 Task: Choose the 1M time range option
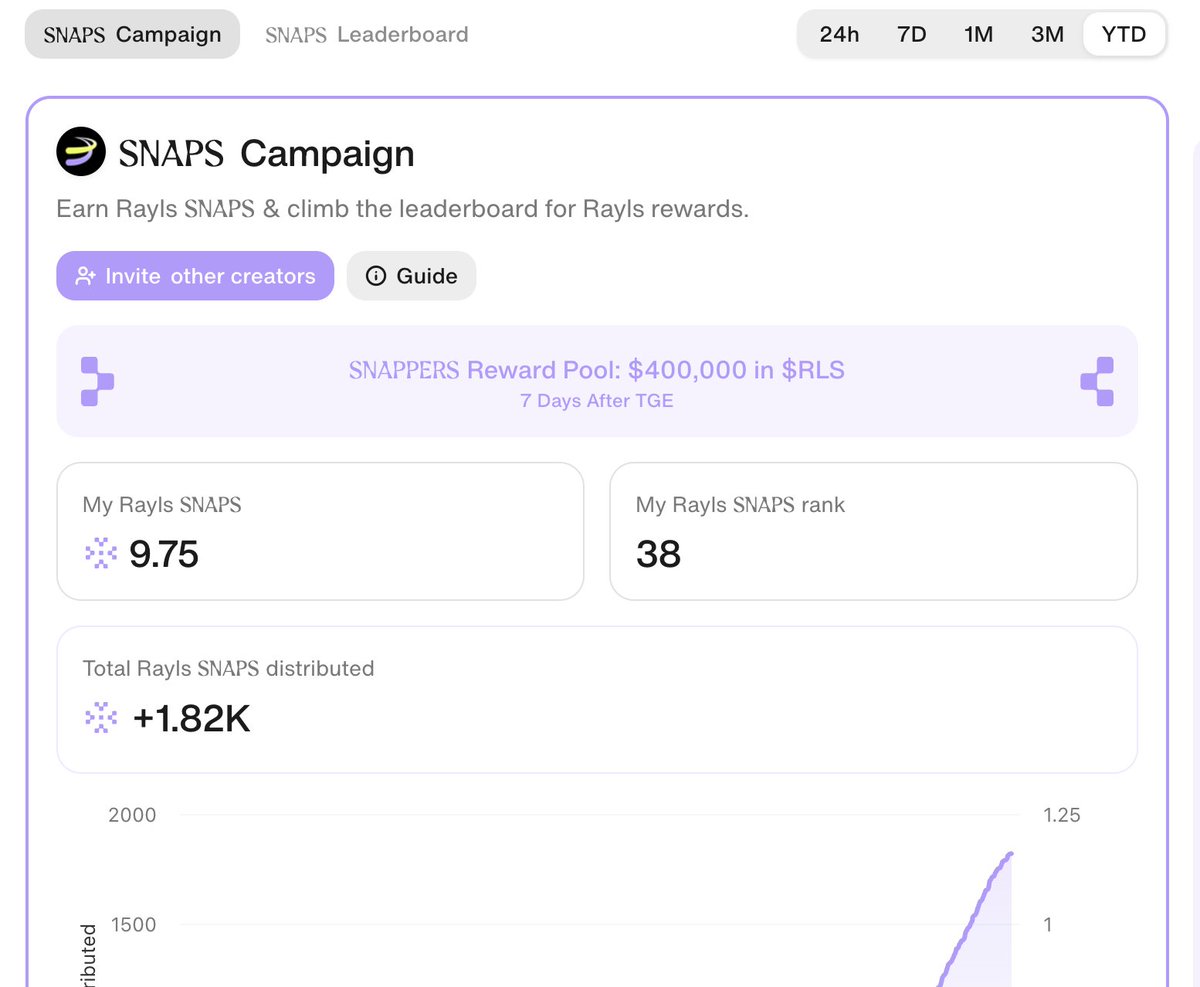978,34
